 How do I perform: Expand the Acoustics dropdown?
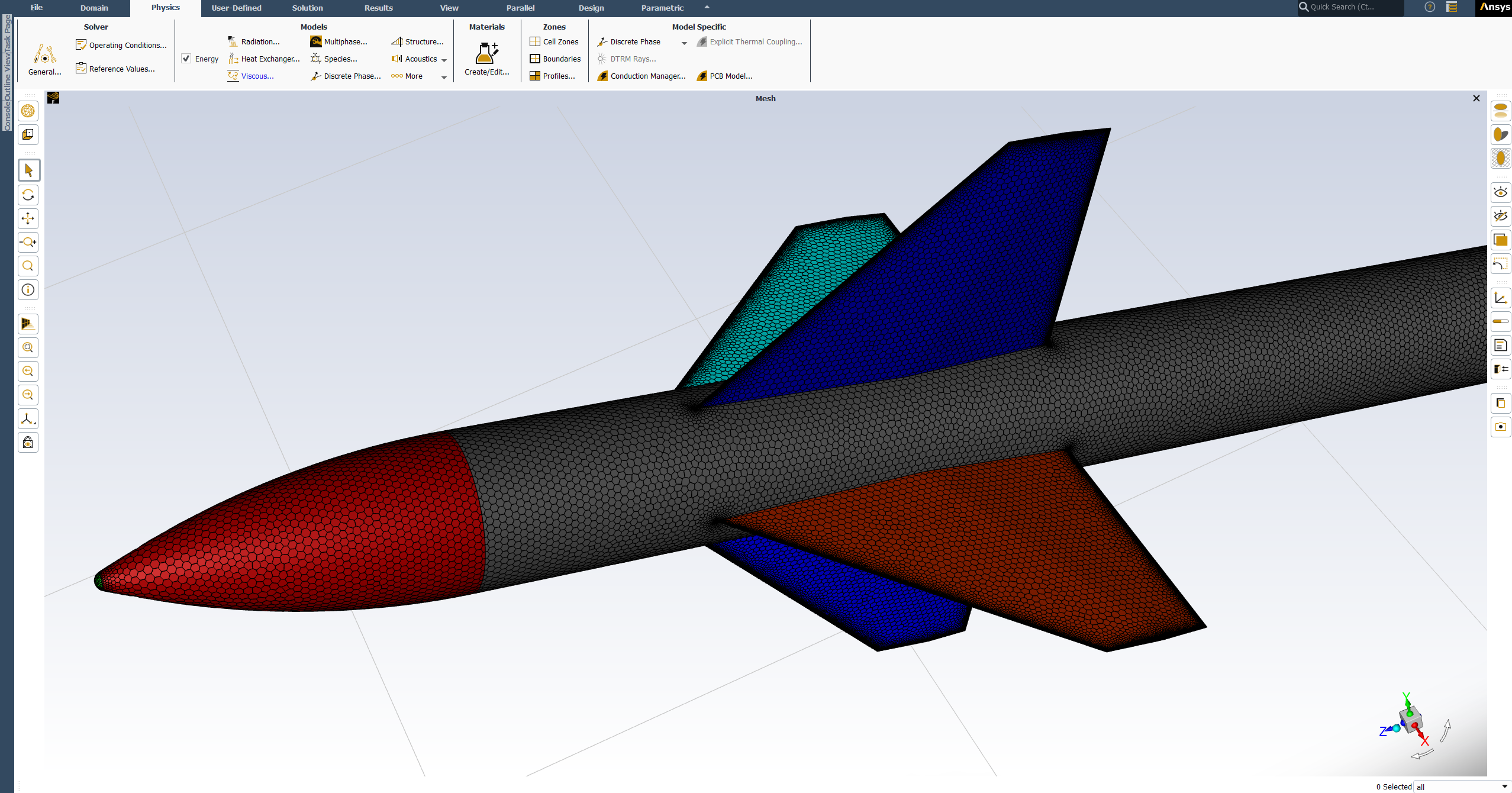pos(444,60)
